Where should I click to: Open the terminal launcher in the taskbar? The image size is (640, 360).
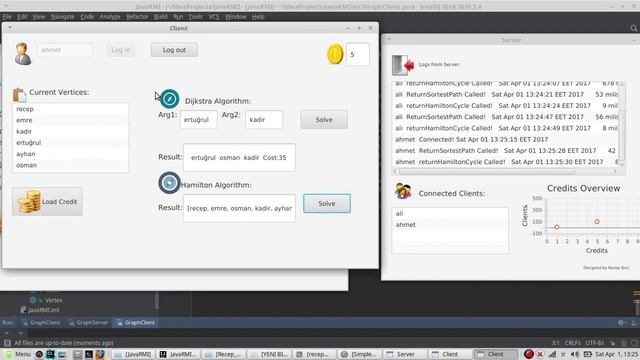[x=89, y=354]
